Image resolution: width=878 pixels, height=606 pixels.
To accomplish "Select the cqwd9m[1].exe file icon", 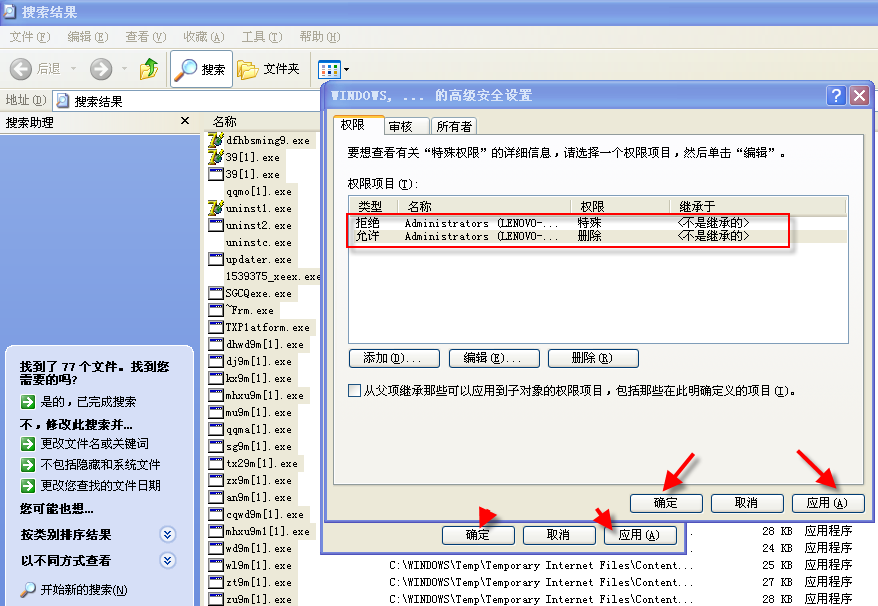I will pos(216,514).
